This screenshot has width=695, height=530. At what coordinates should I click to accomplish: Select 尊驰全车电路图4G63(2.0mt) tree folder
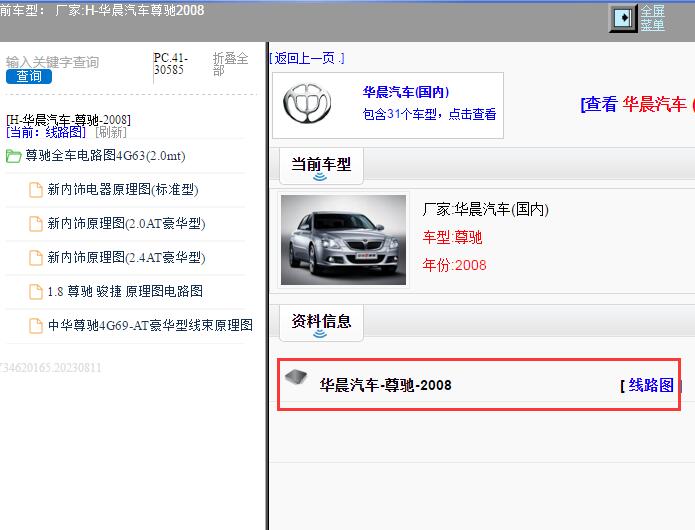[105, 156]
